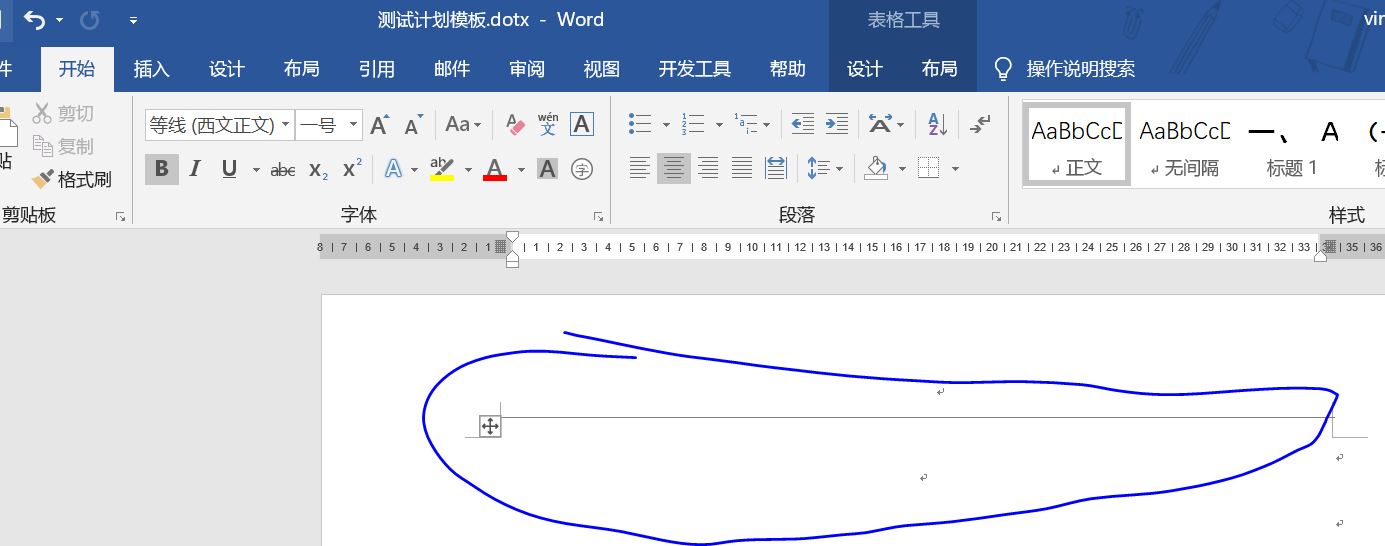Select the 无间隔 style
Image resolution: width=1385 pixels, height=546 pixels.
coord(1185,144)
